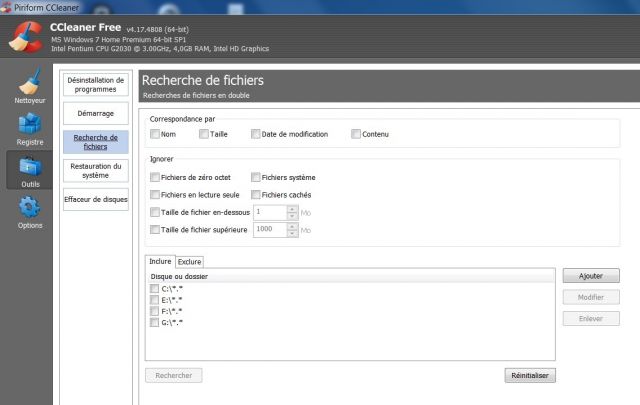Switch to the Exclure tab
This screenshot has width=640, height=405.
189,262
